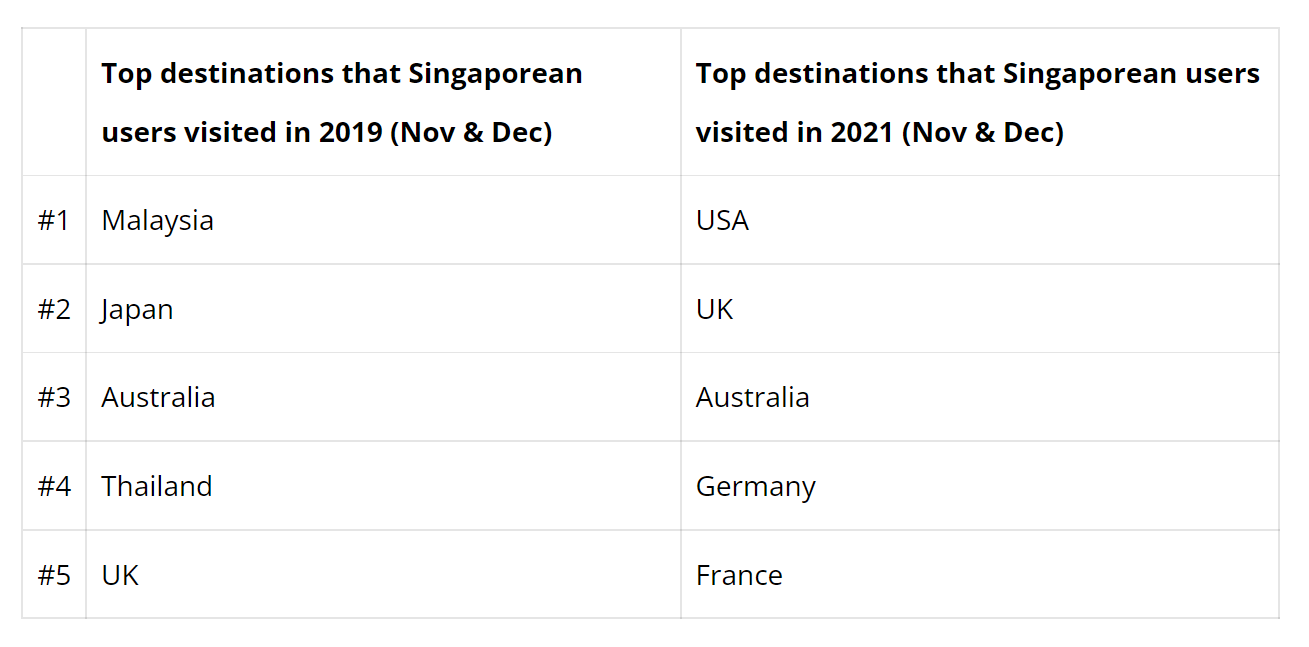1309x647 pixels.
Task: Click the 2021 destinations column header
Action: (x=977, y=102)
